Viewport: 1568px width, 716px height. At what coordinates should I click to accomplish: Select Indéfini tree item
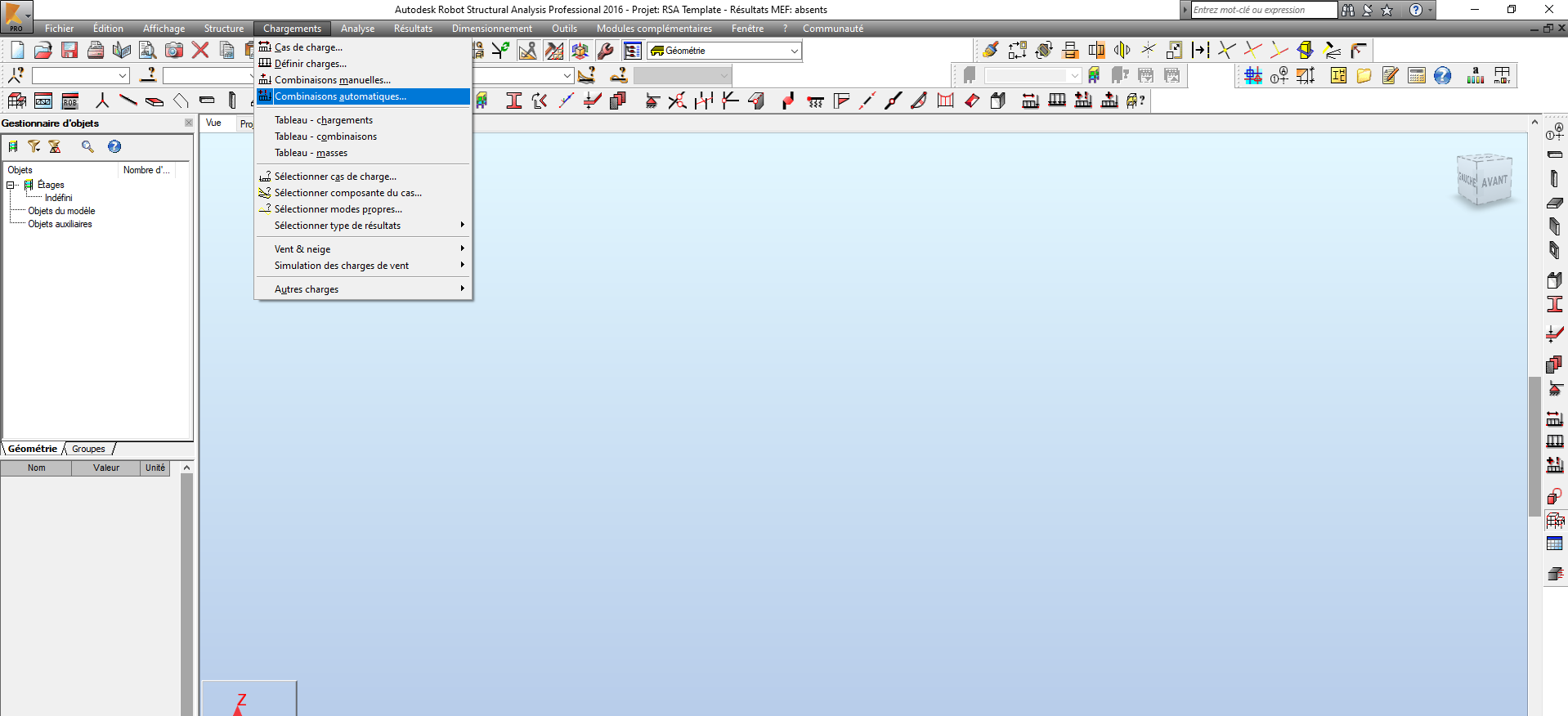coord(58,198)
